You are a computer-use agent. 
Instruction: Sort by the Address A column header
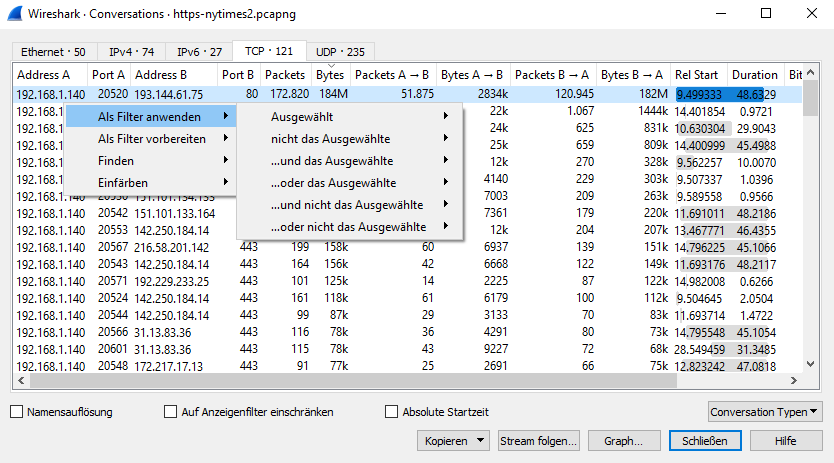[x=50, y=75]
